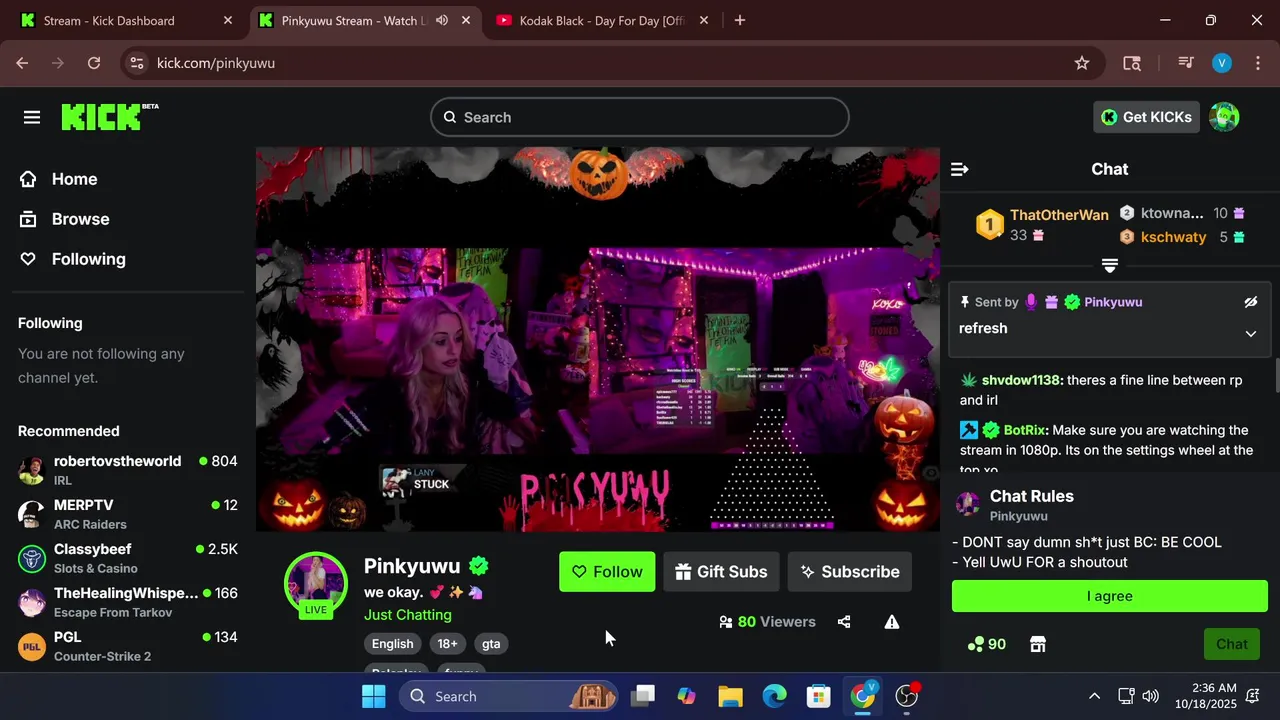Open kschwaty gifter entry
This screenshot has height=720, width=1280.
(1173, 237)
